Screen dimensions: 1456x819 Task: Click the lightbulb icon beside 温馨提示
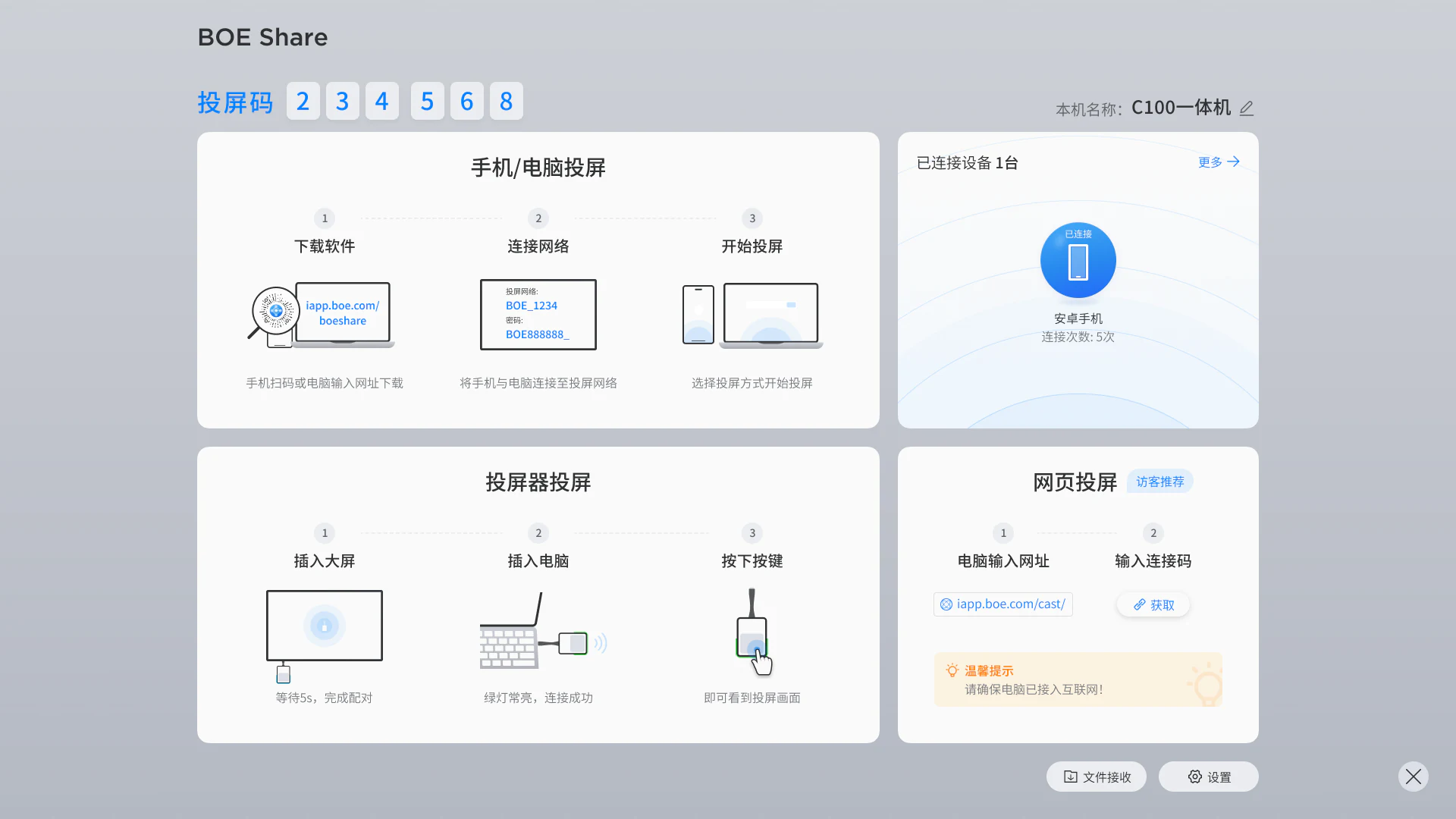click(952, 670)
